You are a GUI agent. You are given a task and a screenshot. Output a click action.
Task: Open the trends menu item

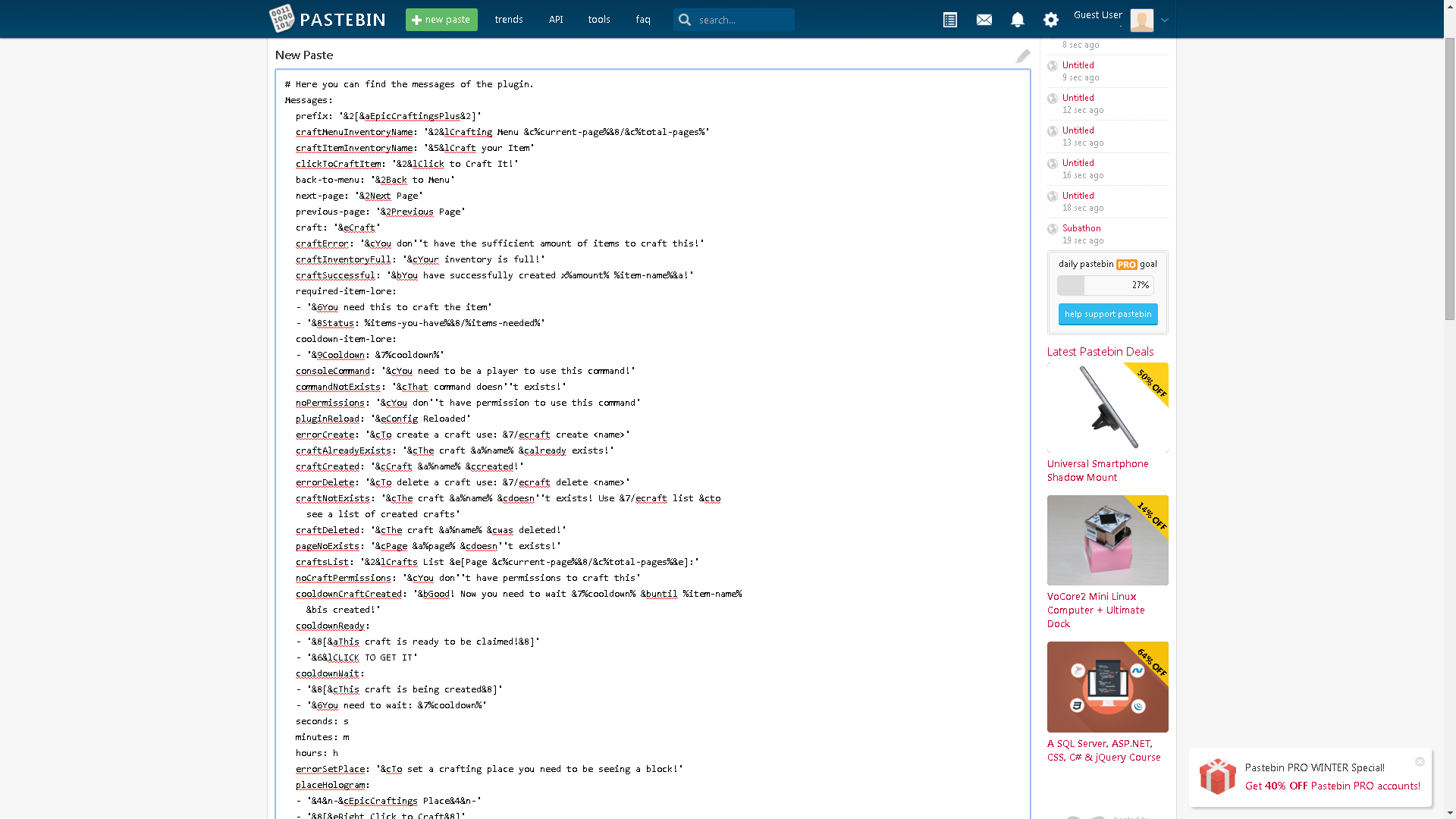click(x=509, y=20)
